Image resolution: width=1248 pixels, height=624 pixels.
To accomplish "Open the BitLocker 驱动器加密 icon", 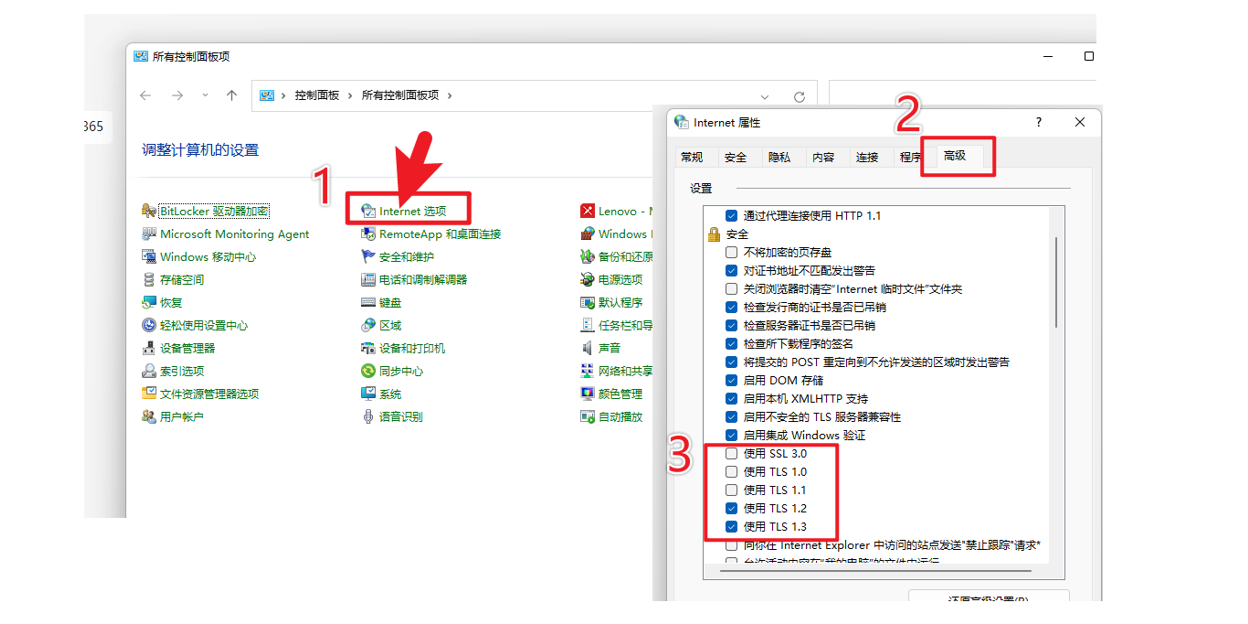I will click(x=149, y=211).
